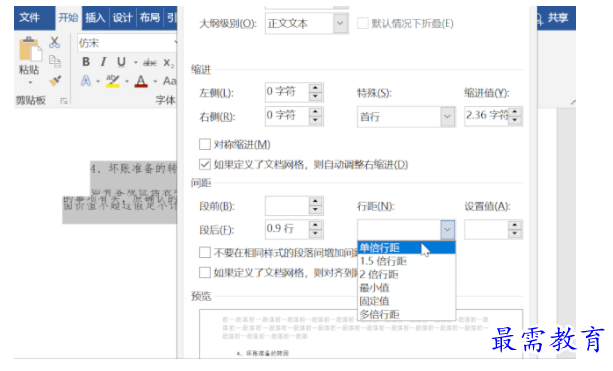This screenshot has width=613, height=371.
Task: Select 1.5 倍行距 option
Action: click(406, 261)
